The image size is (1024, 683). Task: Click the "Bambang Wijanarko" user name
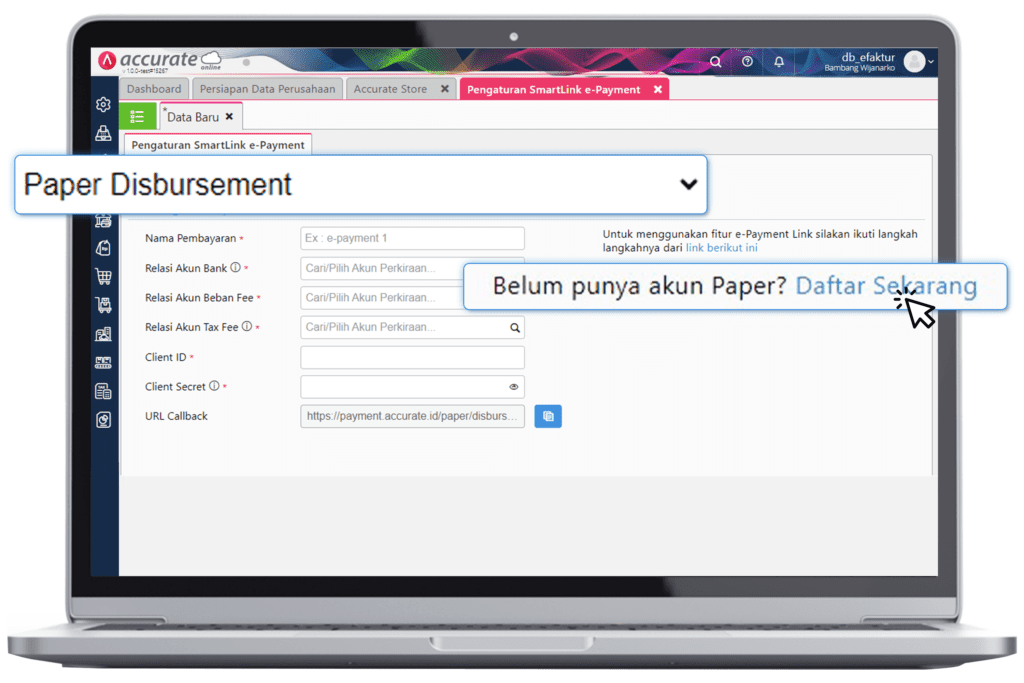(x=859, y=68)
